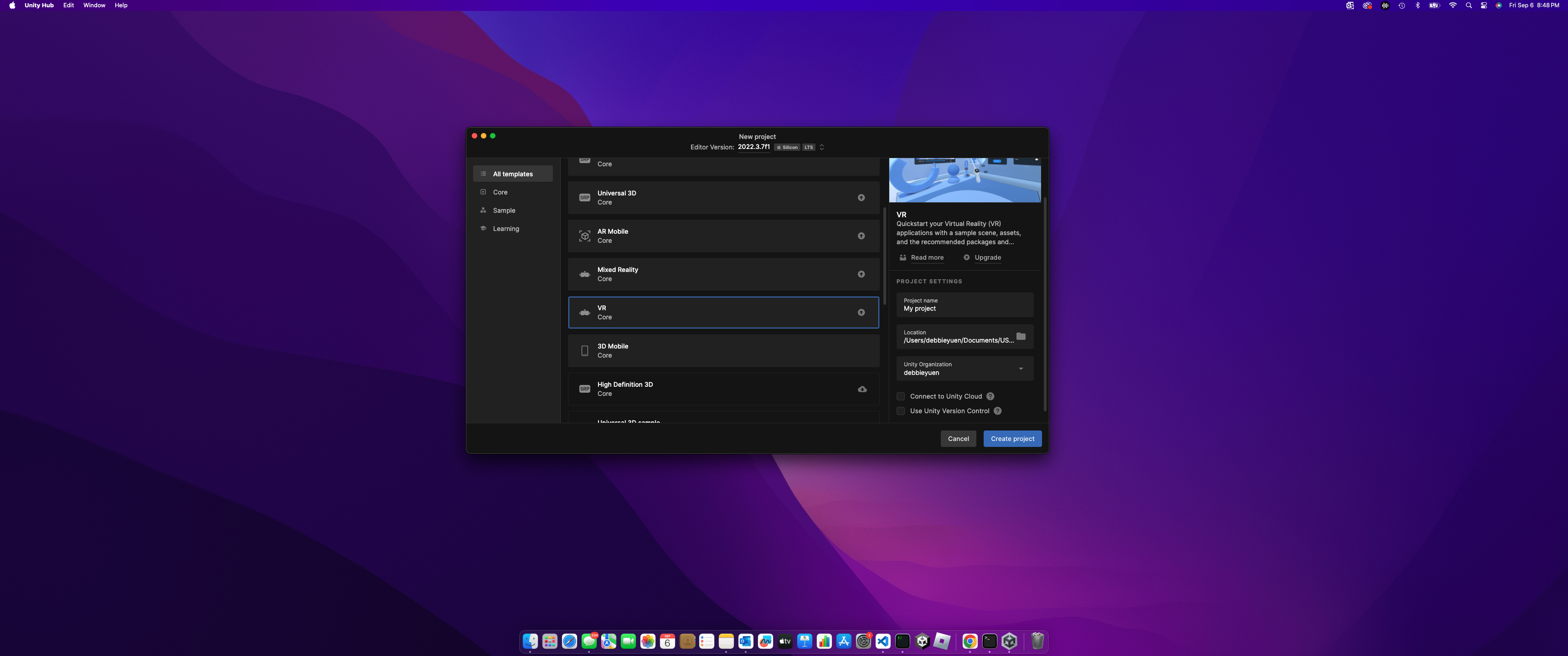Screen dimensions: 1568x656
Task: Open Finder from the dock
Action: click(530, 641)
